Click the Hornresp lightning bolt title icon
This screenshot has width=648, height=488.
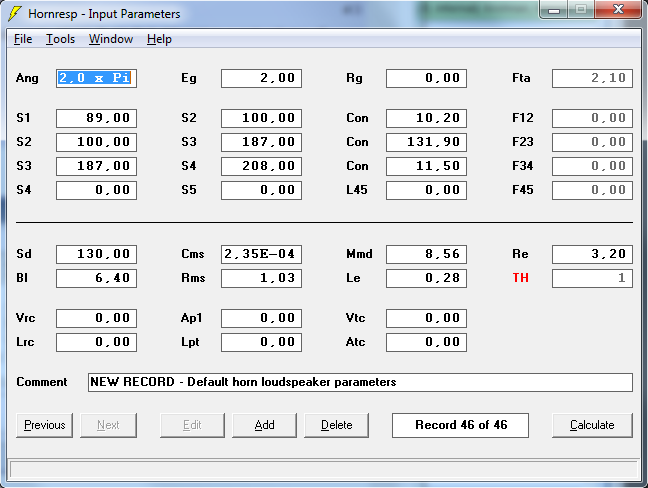coord(14,14)
